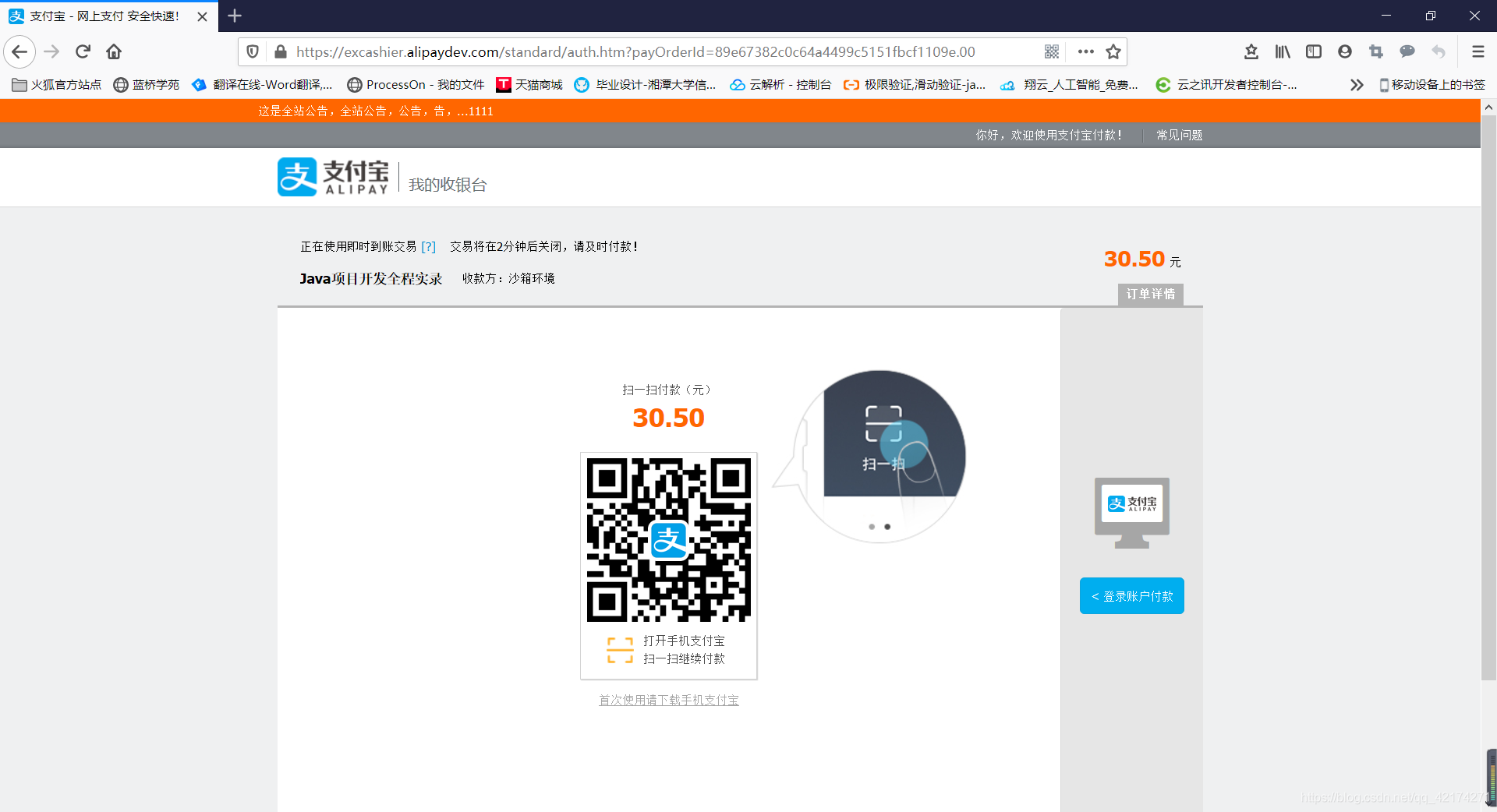Click scrollbar up arrow

(x=1488, y=107)
